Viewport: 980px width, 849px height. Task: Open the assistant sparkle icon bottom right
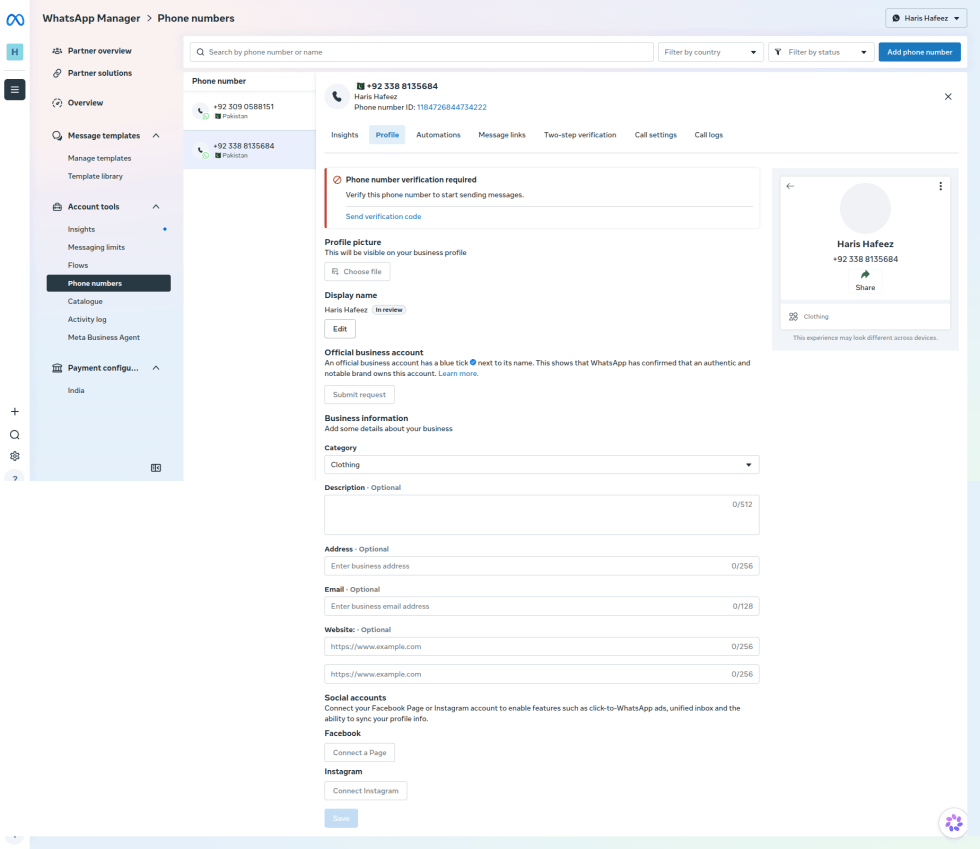pos(954,823)
